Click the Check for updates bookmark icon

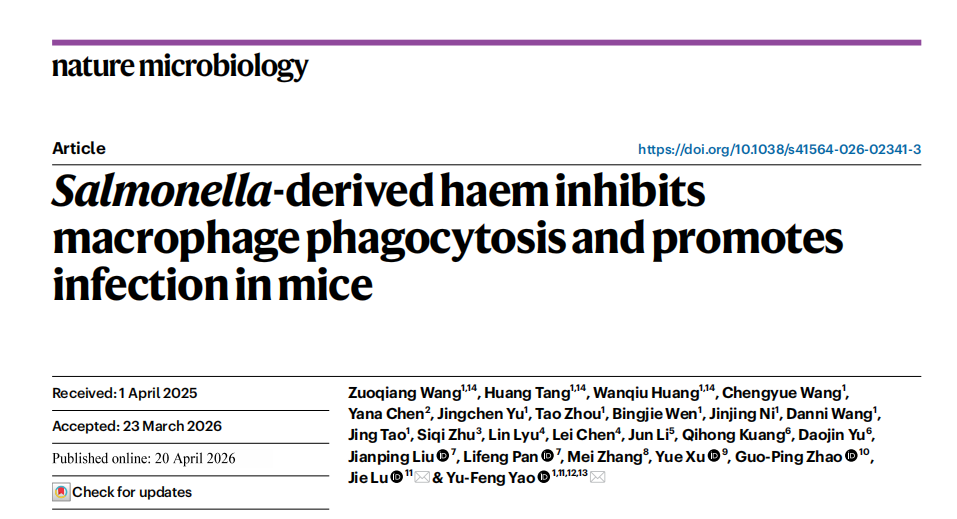[x=61, y=492]
